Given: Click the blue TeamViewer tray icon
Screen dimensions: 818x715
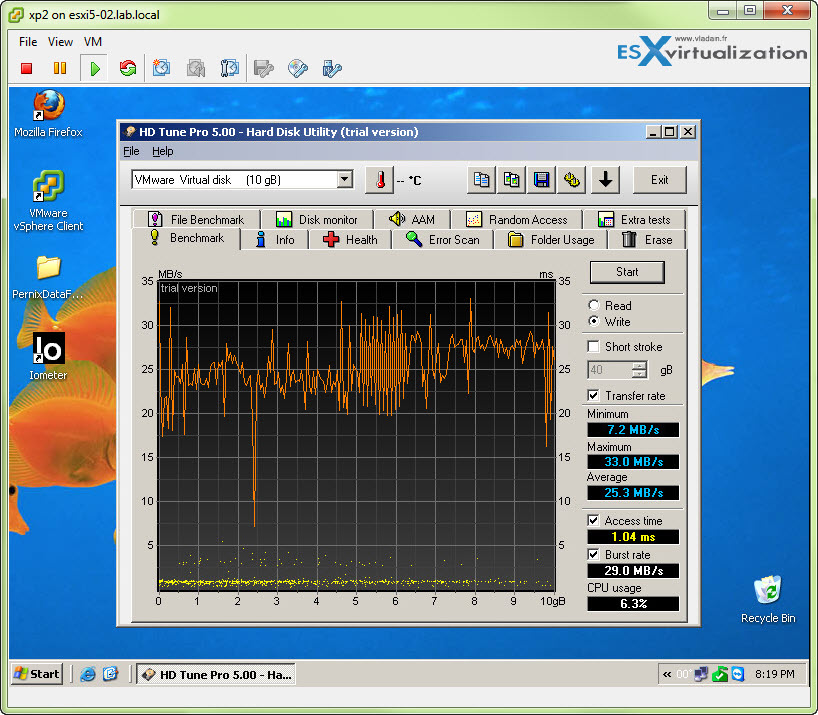Looking at the screenshot, I should 738,674.
